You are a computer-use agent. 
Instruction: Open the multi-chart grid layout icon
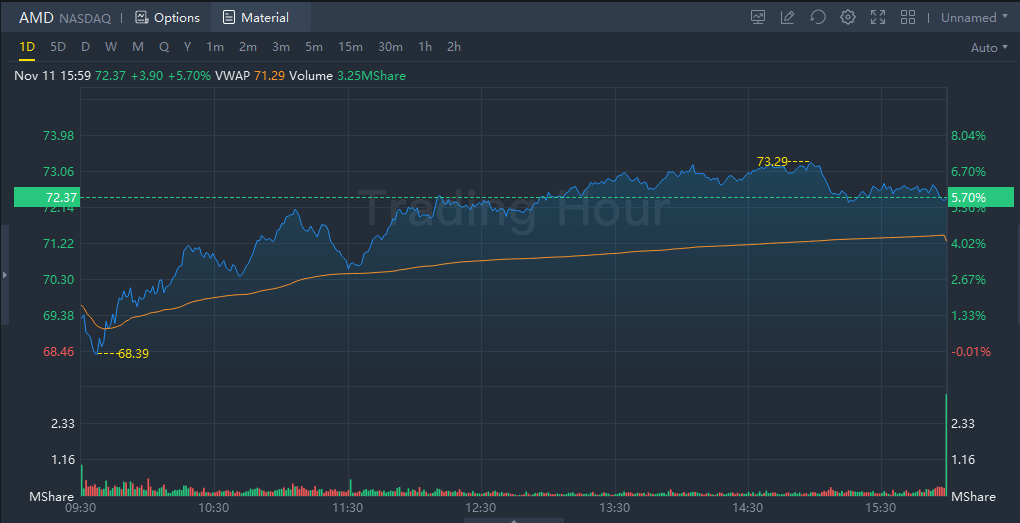tap(908, 17)
